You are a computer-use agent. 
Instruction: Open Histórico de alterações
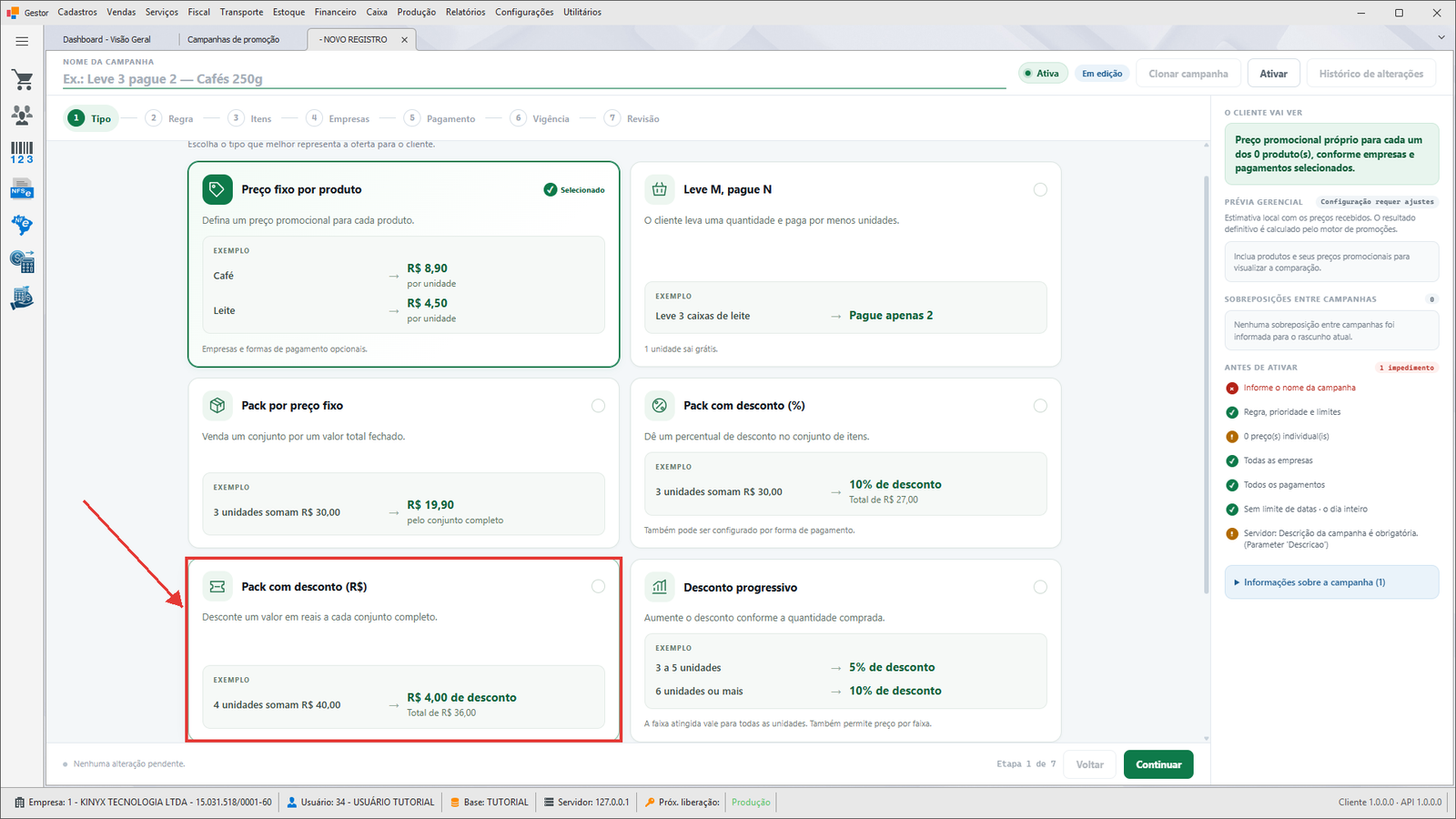(x=1371, y=74)
